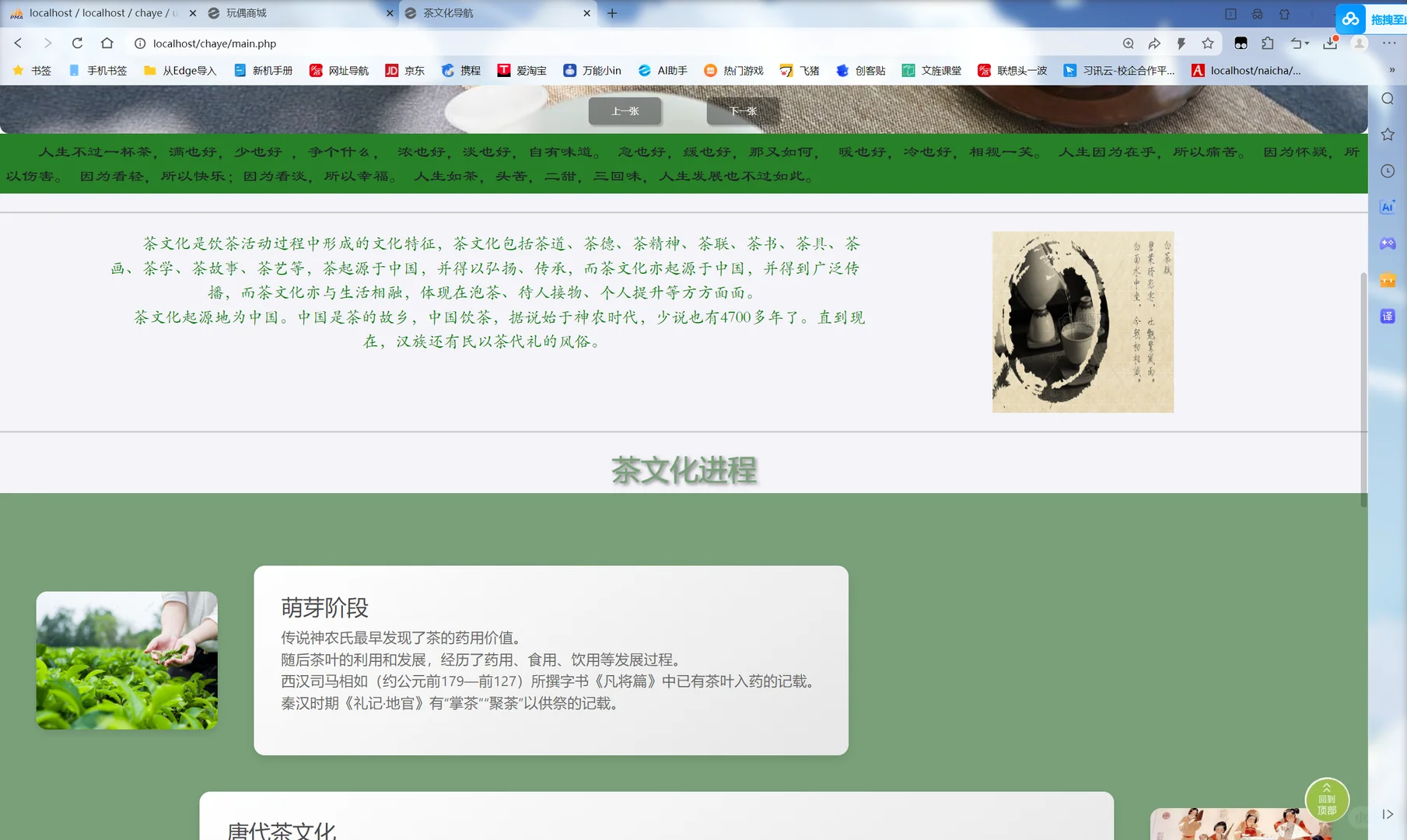Bookmark this page with the star icon
The image size is (1407, 840).
pos(1208,44)
